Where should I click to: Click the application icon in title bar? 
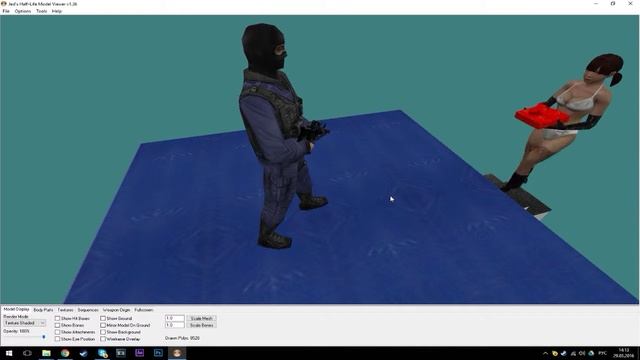[x=4, y=4]
